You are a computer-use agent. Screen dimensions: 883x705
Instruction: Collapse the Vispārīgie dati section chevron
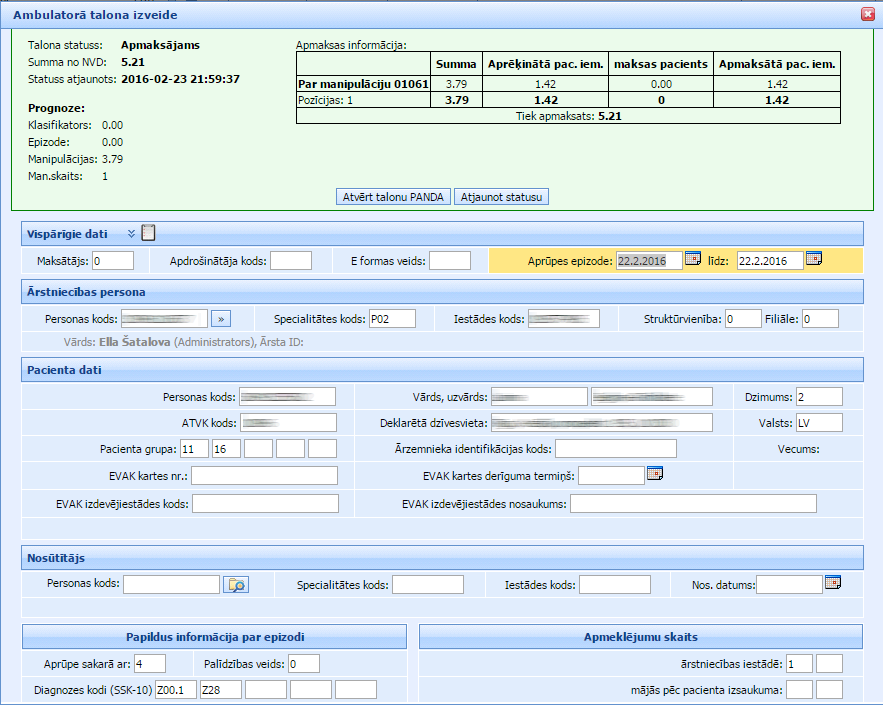tap(131, 233)
